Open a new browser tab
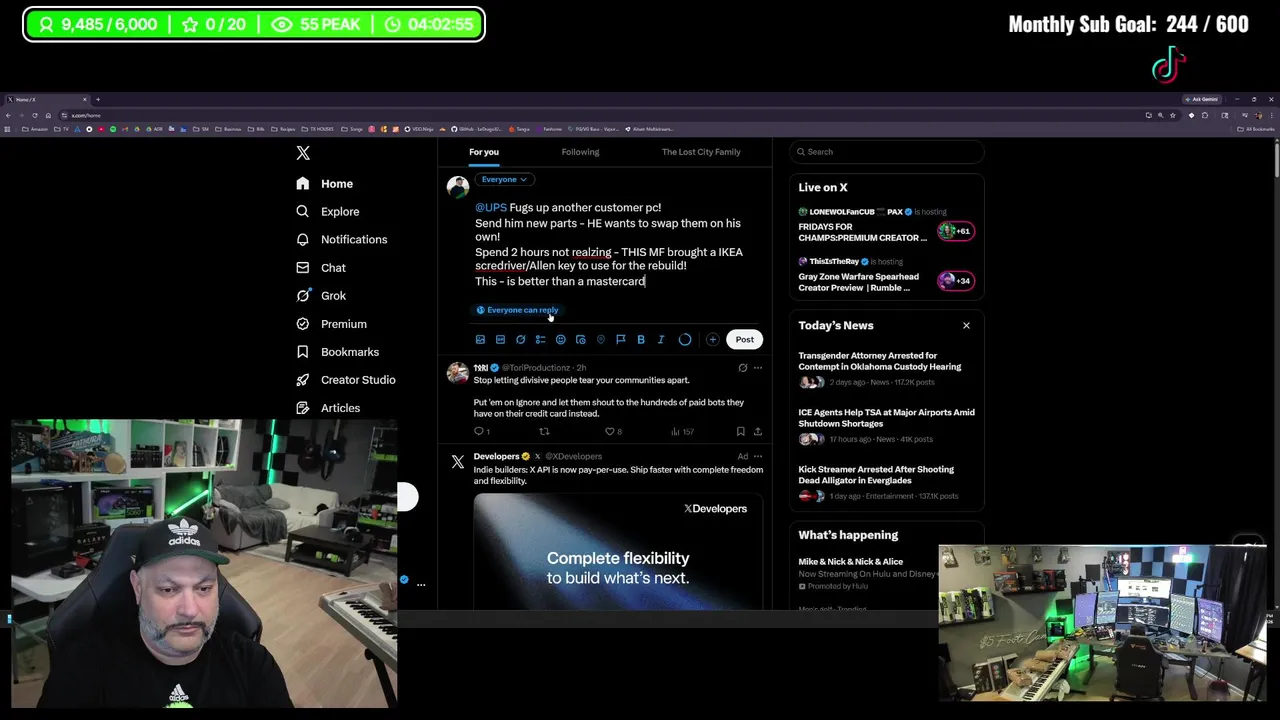 pyautogui.click(x=98, y=100)
